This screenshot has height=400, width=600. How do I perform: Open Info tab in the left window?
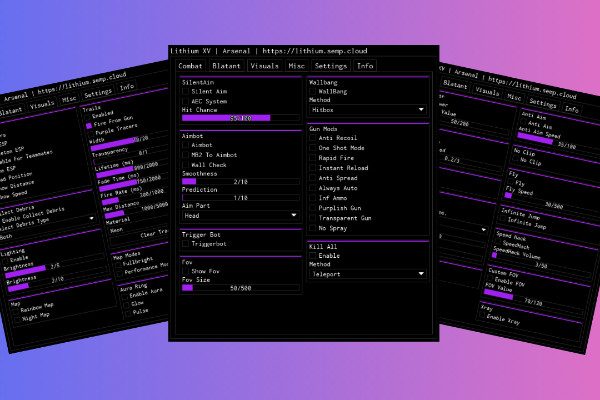[127, 87]
